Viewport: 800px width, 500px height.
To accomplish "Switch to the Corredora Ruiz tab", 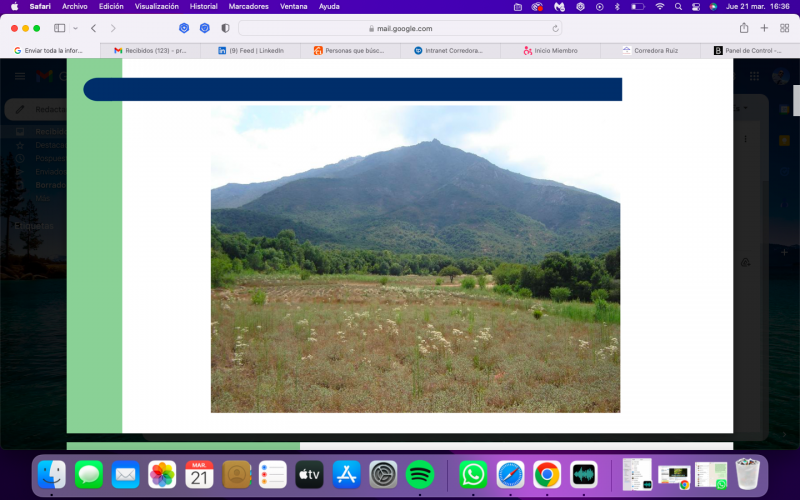I will [x=650, y=51].
